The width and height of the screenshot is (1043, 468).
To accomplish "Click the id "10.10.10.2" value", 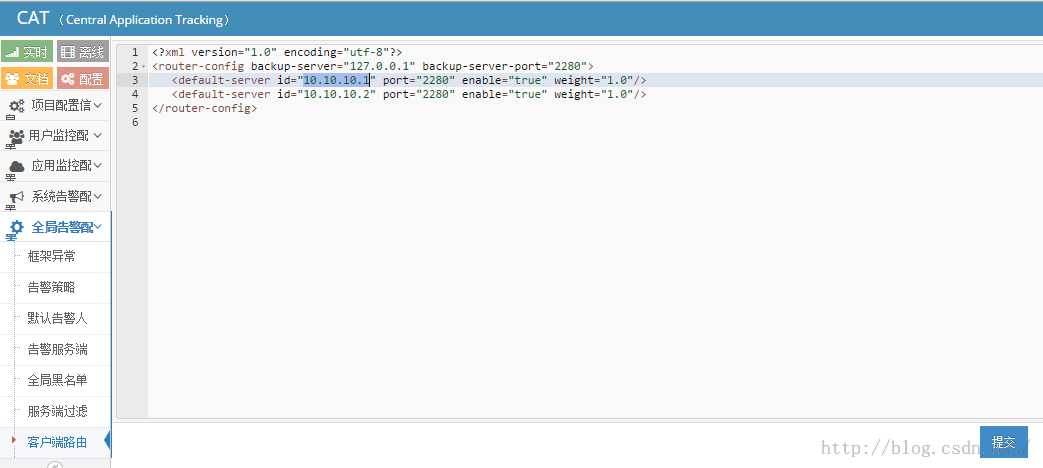I will [337, 94].
